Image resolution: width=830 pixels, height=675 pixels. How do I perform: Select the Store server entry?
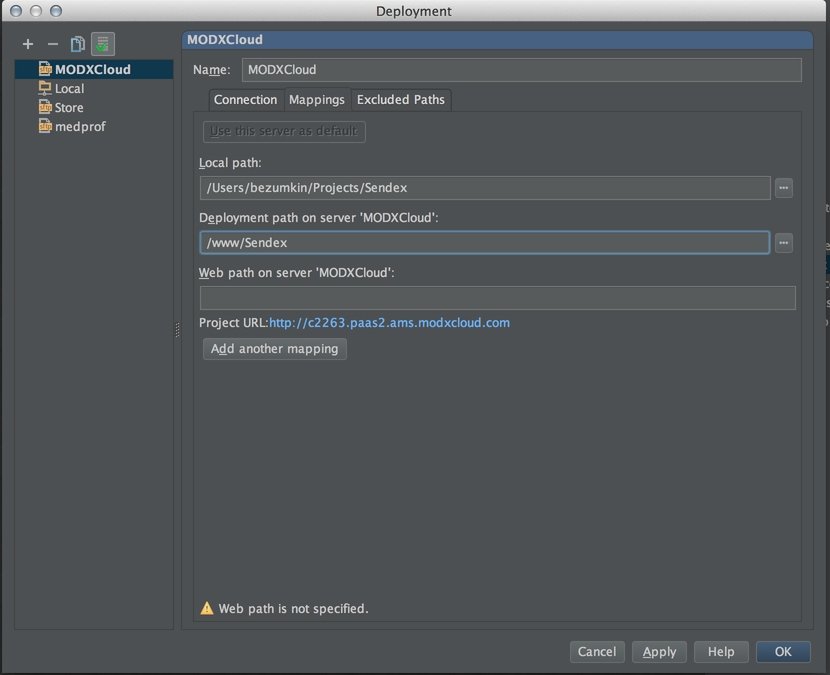tap(68, 107)
